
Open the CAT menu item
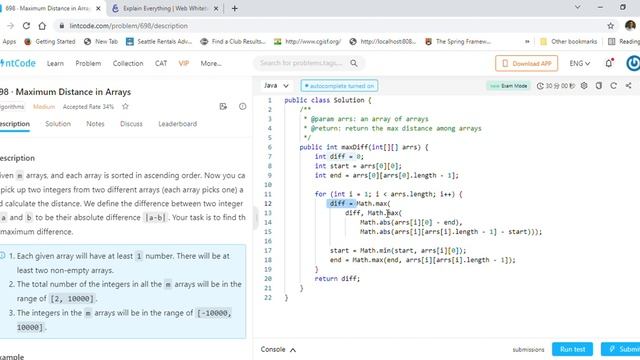click(x=161, y=63)
